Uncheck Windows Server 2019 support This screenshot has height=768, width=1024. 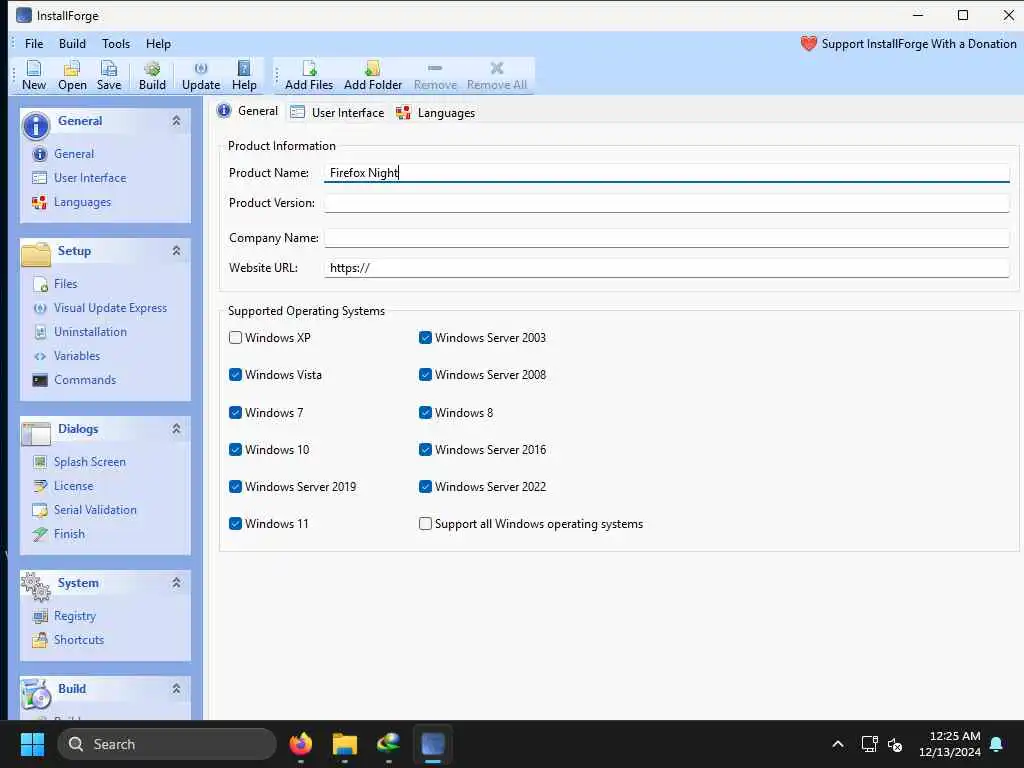point(236,487)
